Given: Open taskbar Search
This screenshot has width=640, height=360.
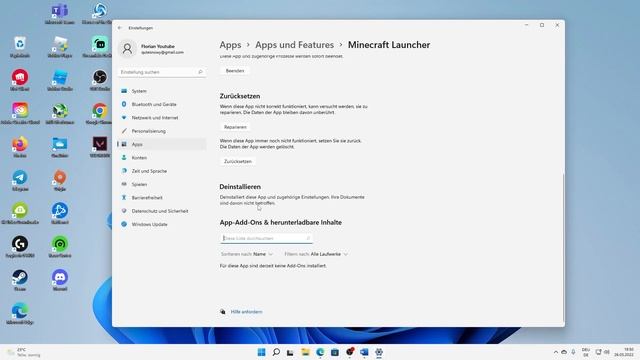Looking at the screenshot, I should [276, 352].
